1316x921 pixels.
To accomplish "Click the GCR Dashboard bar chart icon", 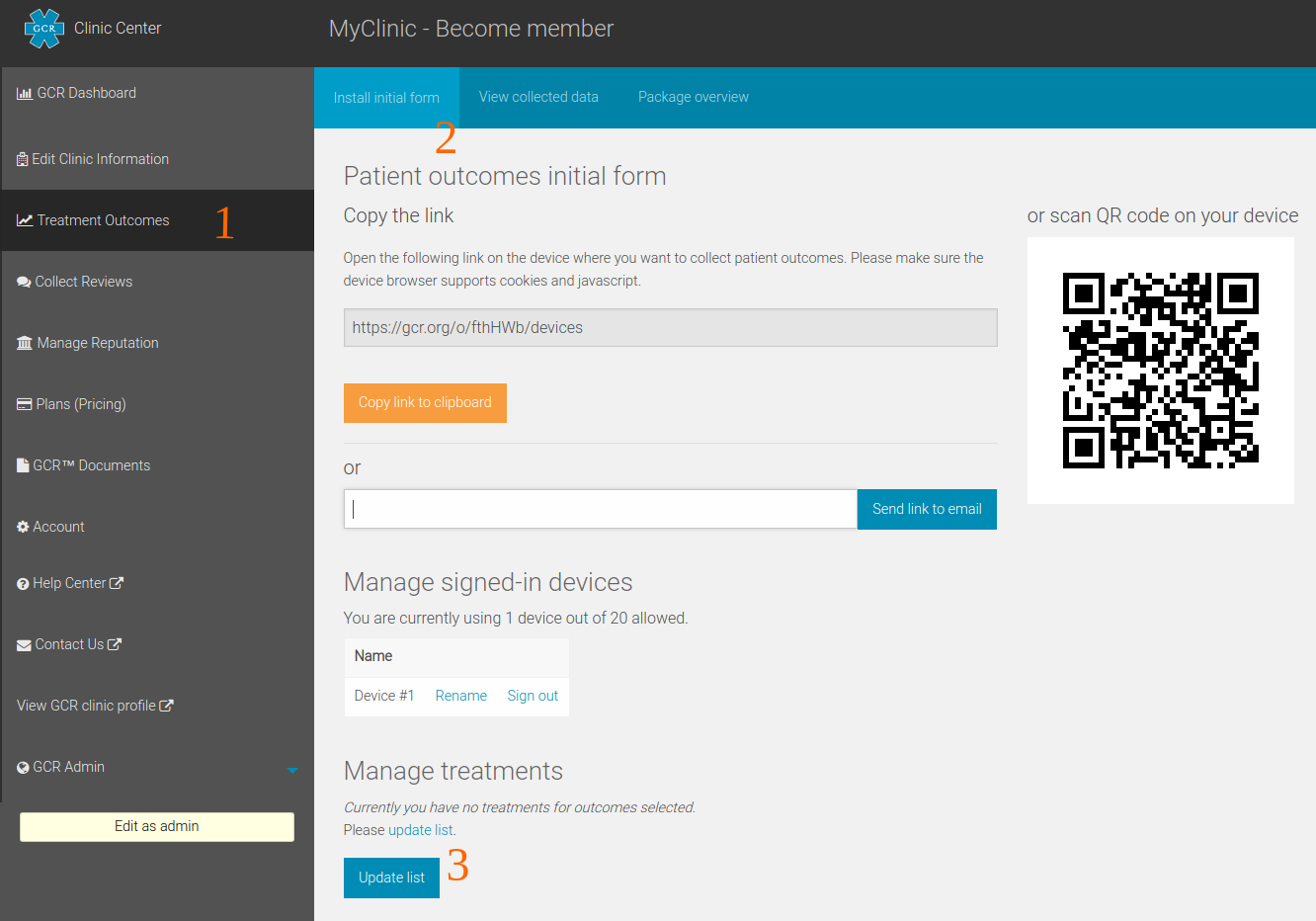I will click(25, 94).
